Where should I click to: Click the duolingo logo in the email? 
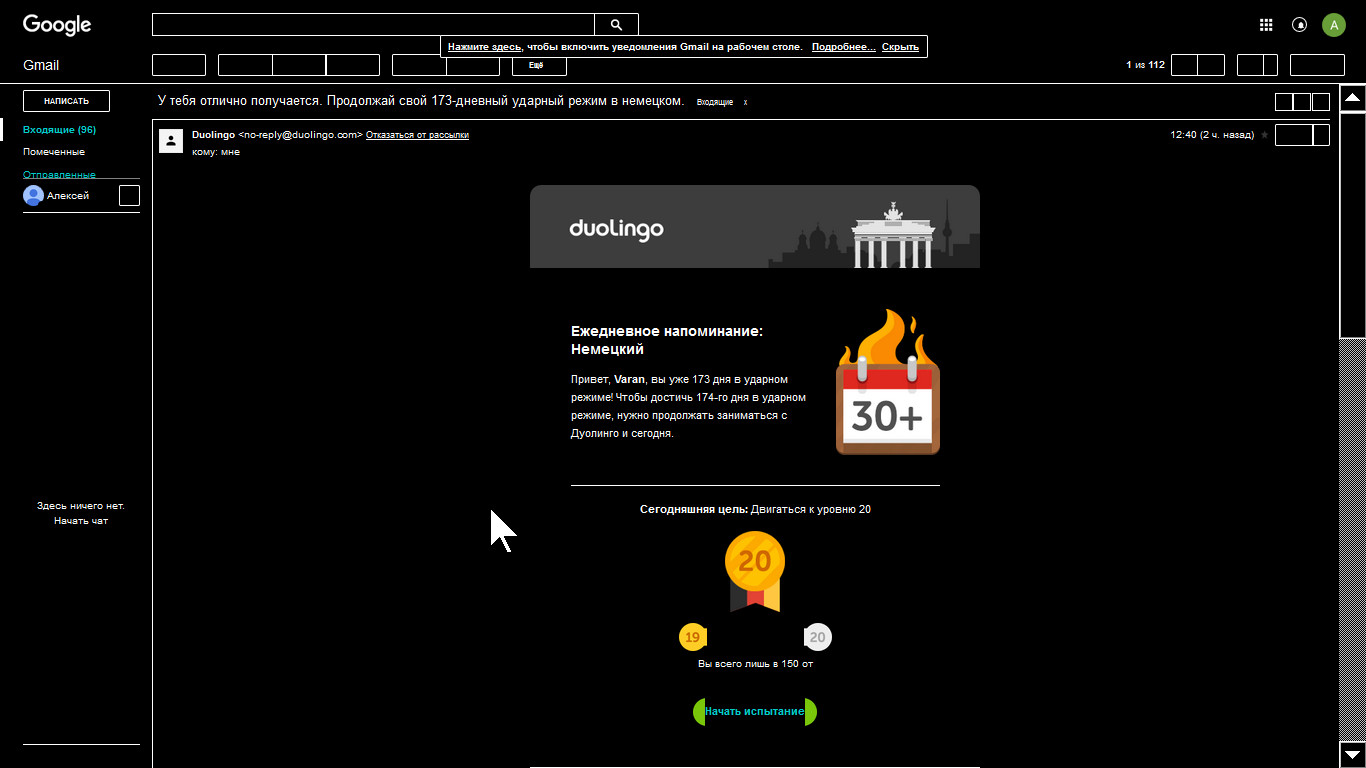(x=616, y=229)
